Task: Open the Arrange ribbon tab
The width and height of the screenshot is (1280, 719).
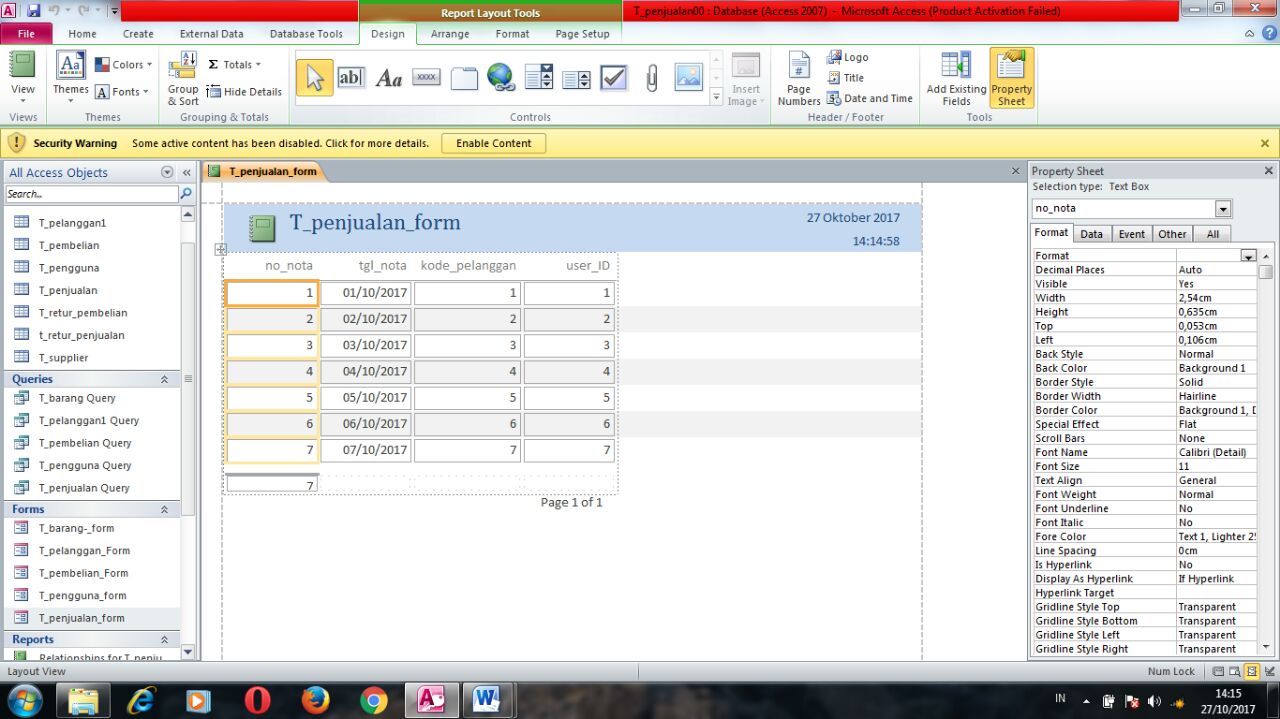Action: point(450,33)
